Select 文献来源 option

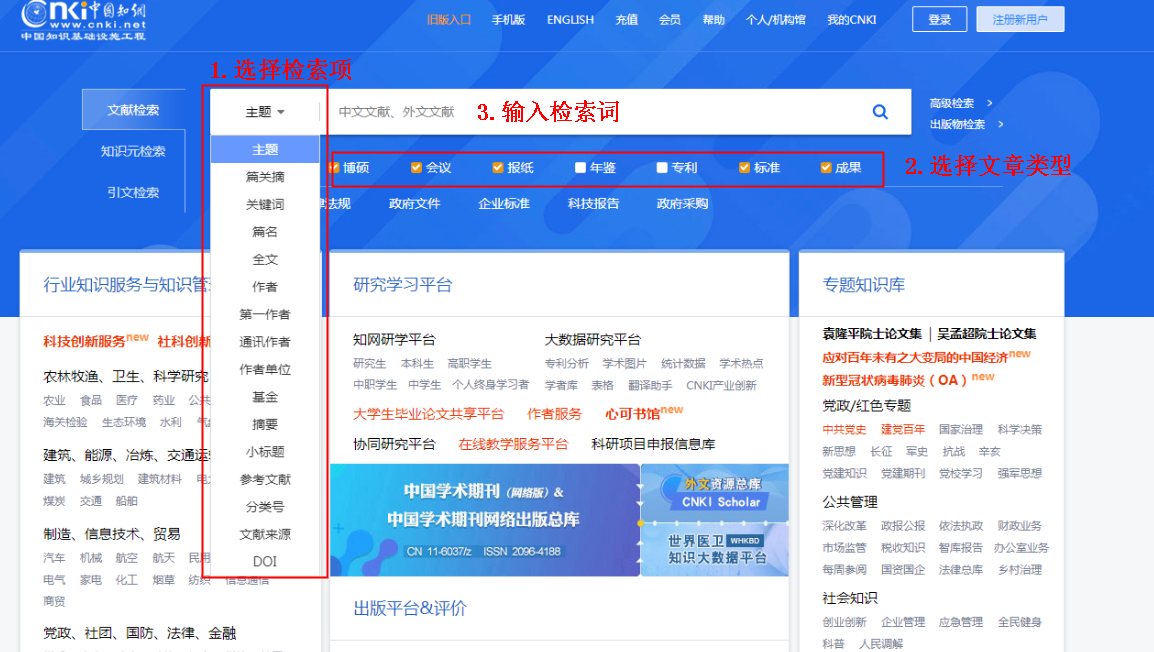(265, 534)
